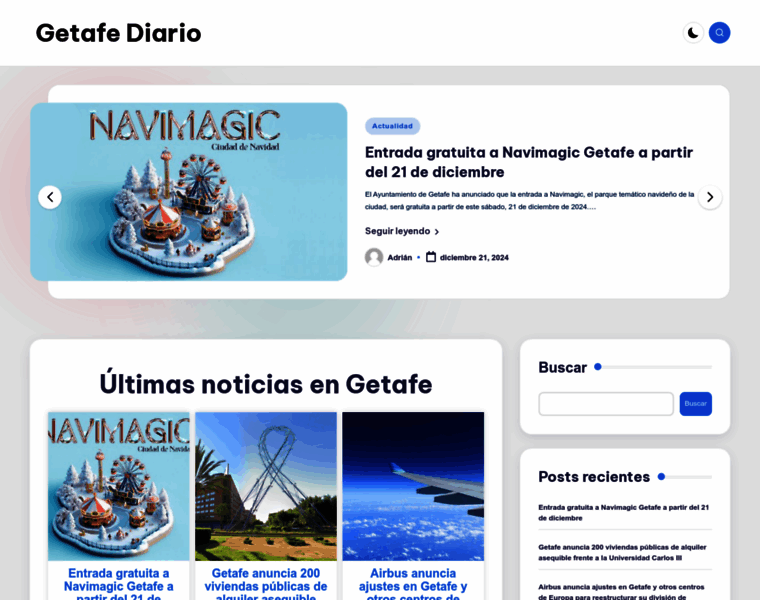The height and width of the screenshot is (600, 760).
Task: Open search with the blue magnifier icon
Action: point(719,33)
